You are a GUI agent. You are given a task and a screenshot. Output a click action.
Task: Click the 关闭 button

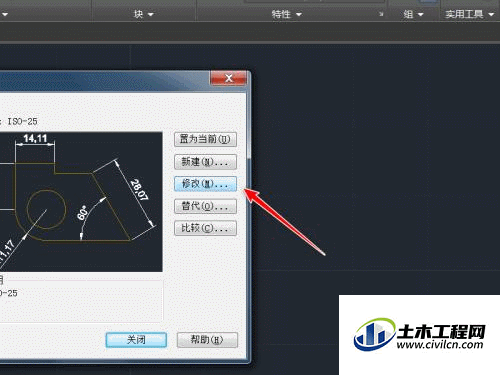click(136, 340)
